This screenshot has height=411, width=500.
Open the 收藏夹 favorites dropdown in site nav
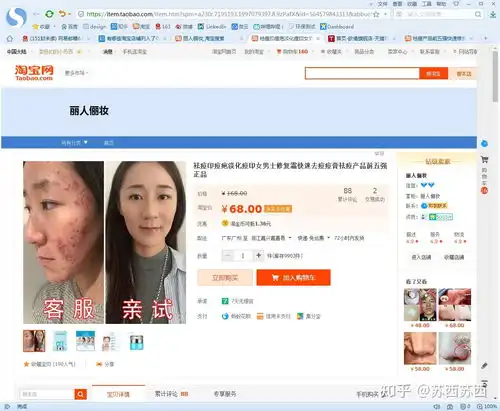334,52
